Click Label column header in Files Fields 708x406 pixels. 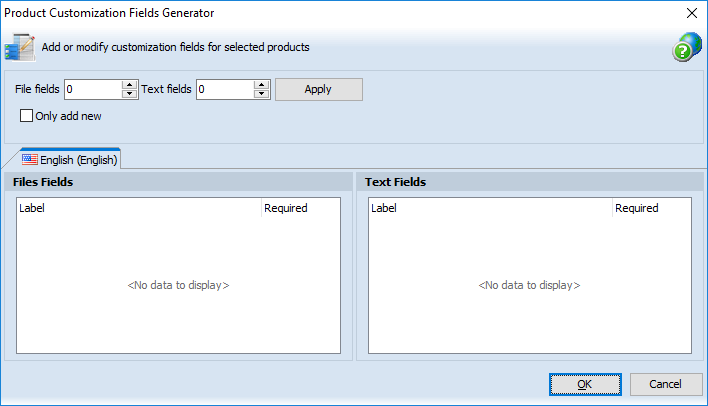pyautogui.click(x=139, y=208)
